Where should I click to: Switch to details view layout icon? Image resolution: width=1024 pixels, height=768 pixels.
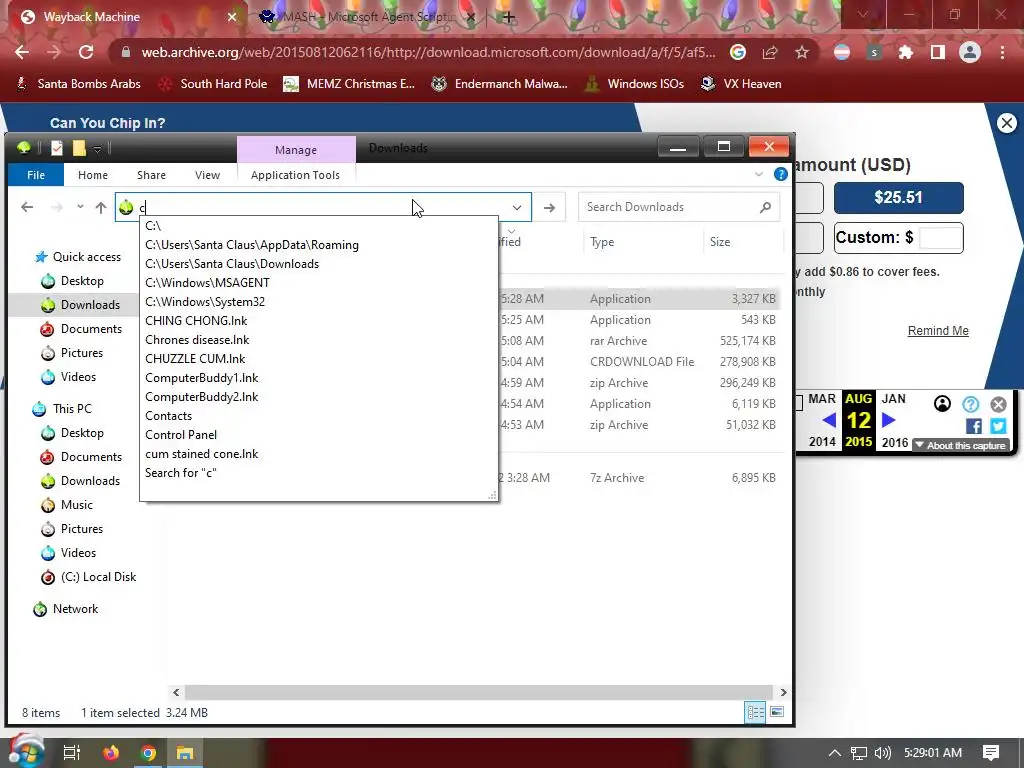(756, 712)
